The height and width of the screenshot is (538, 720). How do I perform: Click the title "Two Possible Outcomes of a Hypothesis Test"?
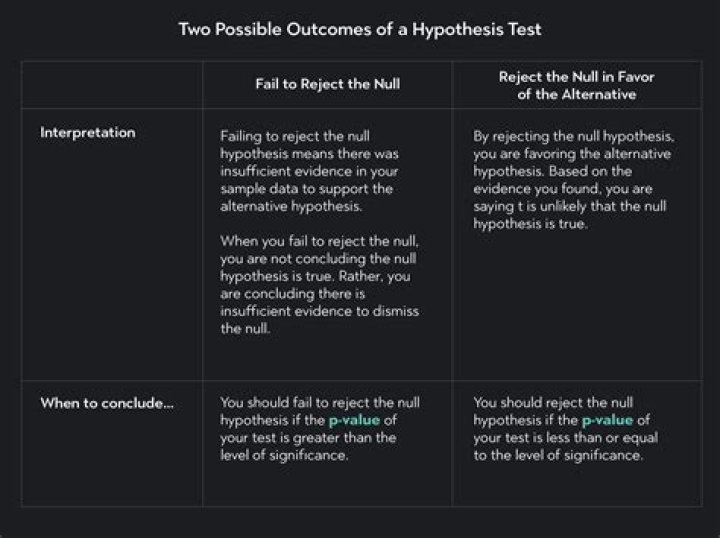(x=360, y=28)
